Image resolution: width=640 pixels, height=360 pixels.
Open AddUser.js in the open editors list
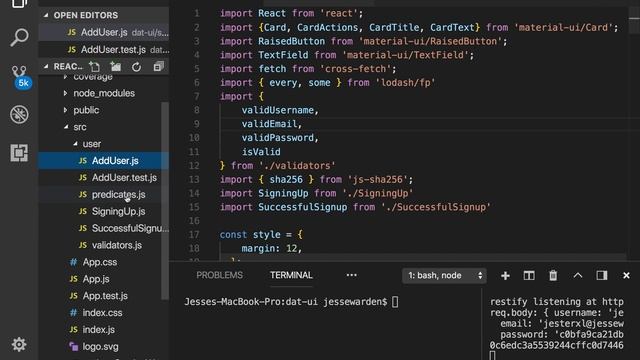tap(104, 32)
